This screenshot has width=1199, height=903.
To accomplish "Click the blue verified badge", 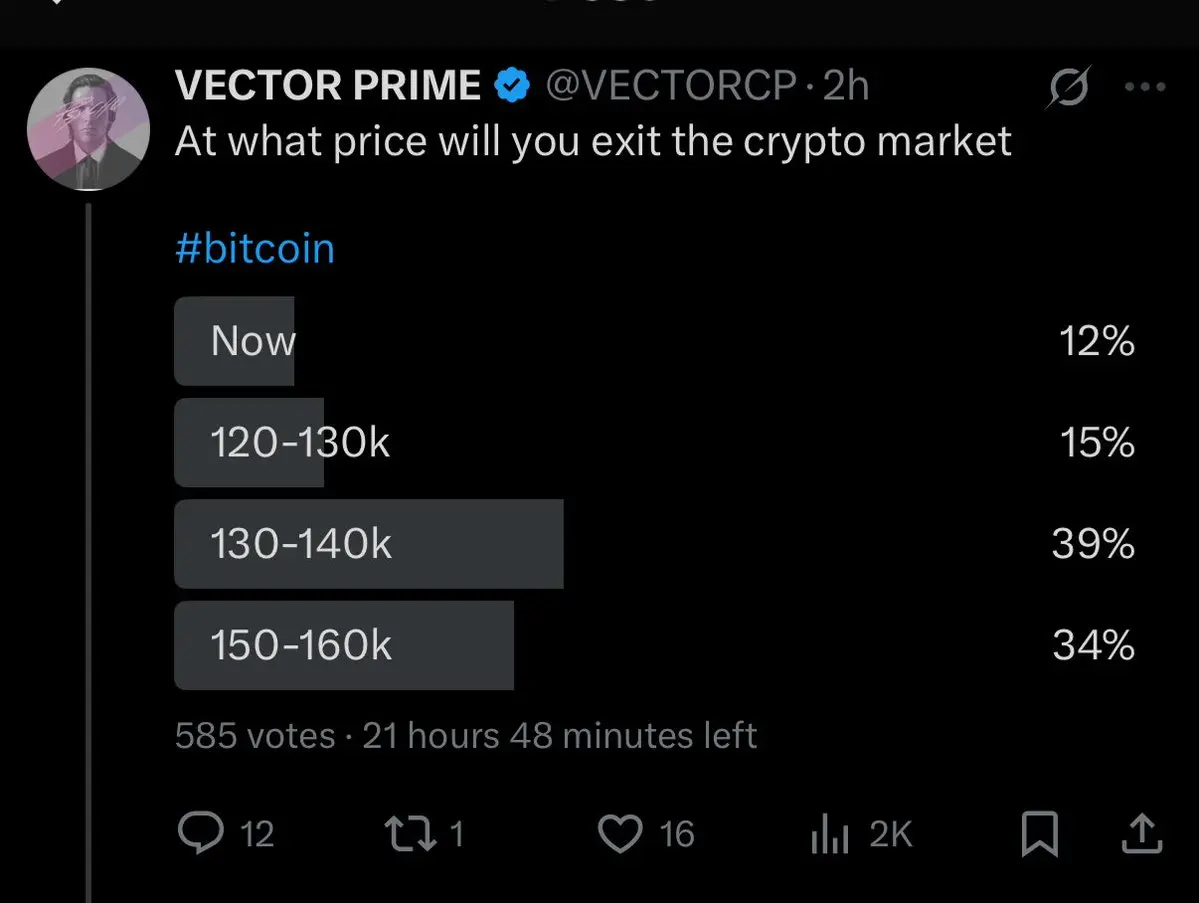I will [x=512, y=85].
